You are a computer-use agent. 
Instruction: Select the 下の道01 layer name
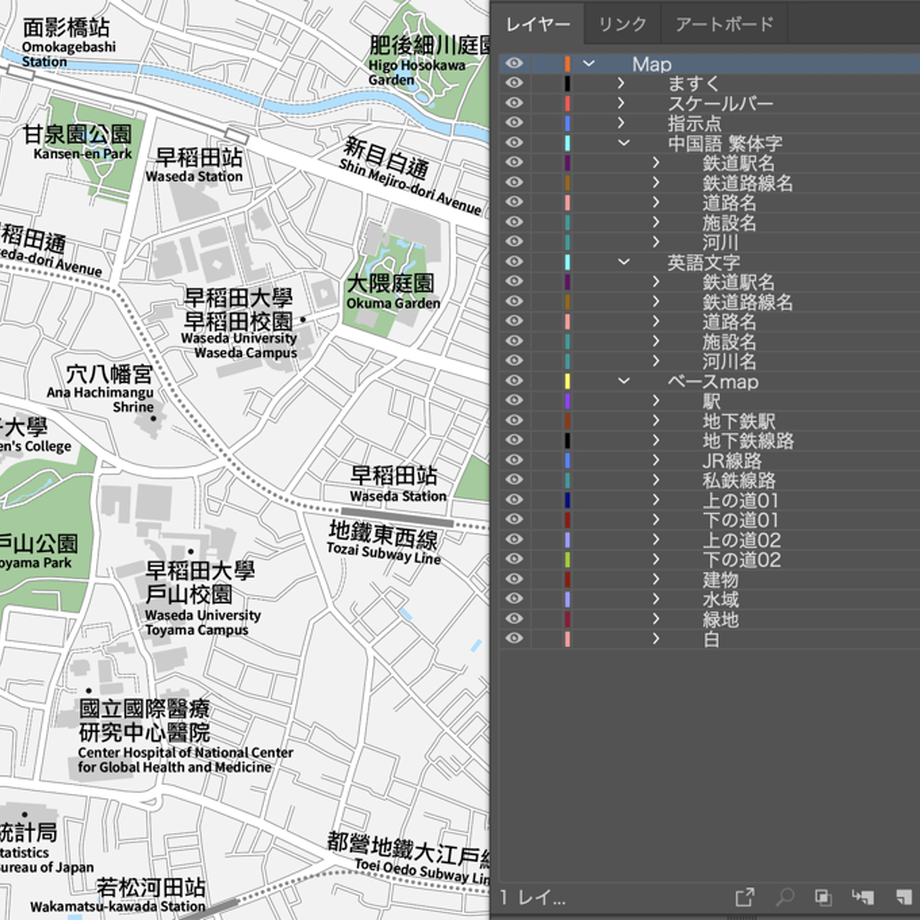740,520
